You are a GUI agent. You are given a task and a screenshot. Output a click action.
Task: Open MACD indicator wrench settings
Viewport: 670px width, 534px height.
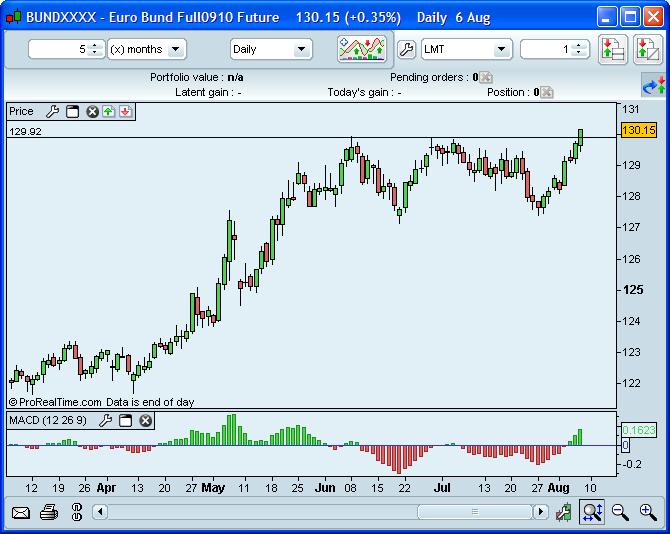click(x=106, y=421)
